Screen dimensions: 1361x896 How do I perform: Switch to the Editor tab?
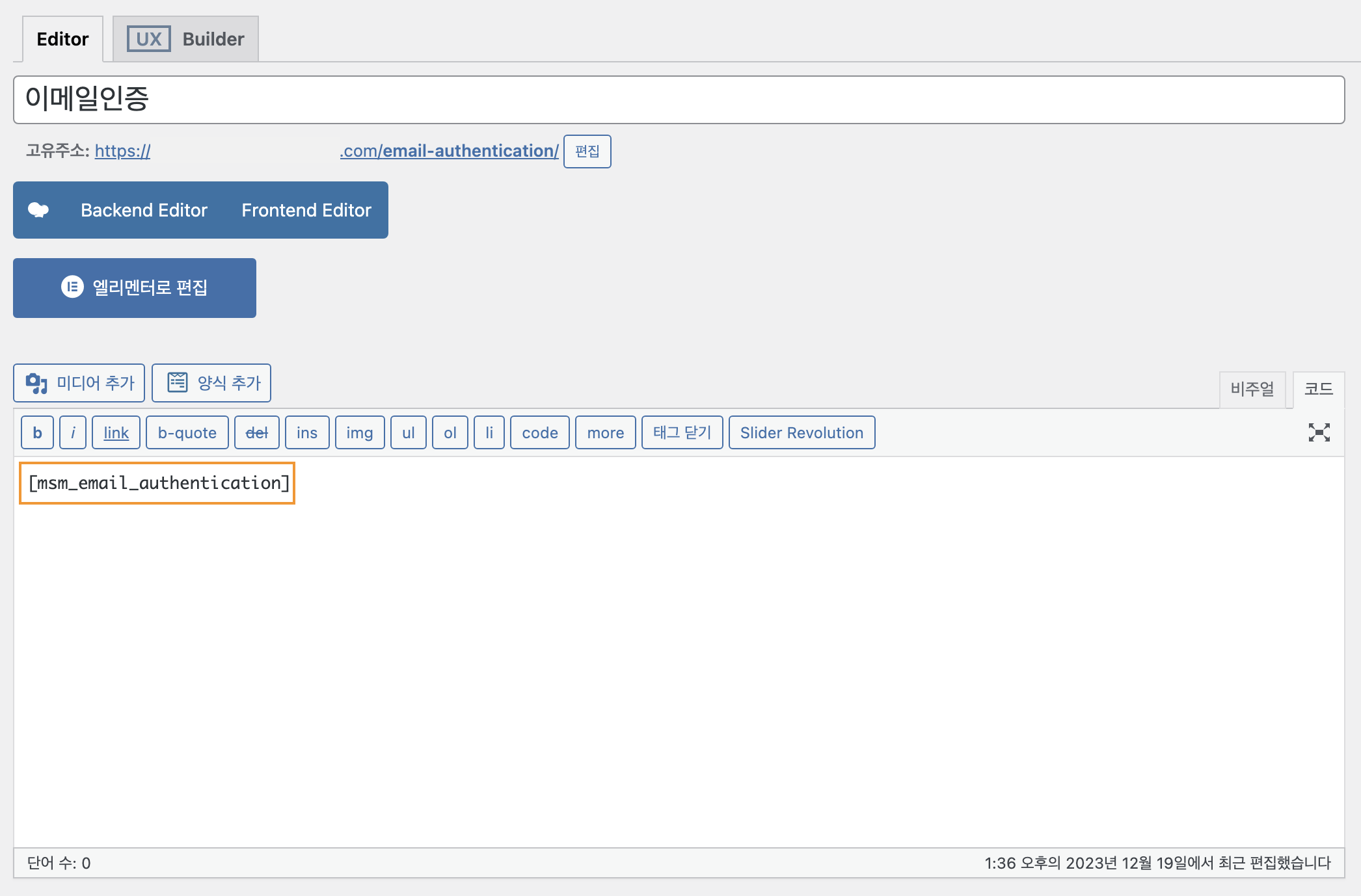[x=62, y=39]
